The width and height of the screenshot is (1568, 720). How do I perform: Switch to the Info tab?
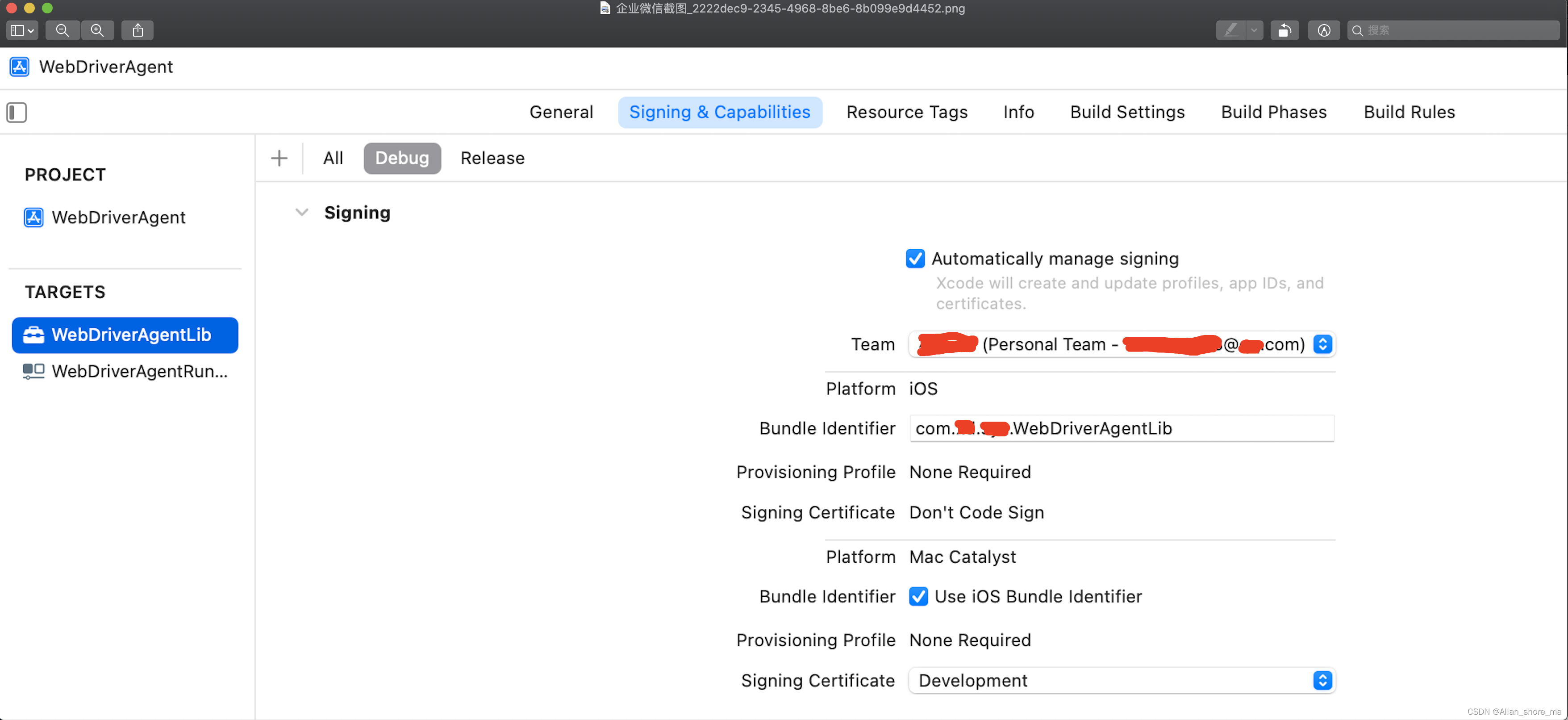tap(1018, 112)
